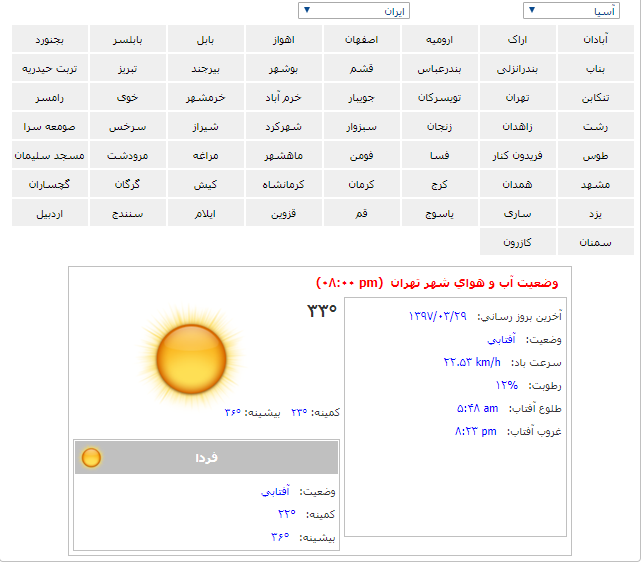Select خرم آباد city
This screenshot has width=642, height=563.
(x=284, y=97)
